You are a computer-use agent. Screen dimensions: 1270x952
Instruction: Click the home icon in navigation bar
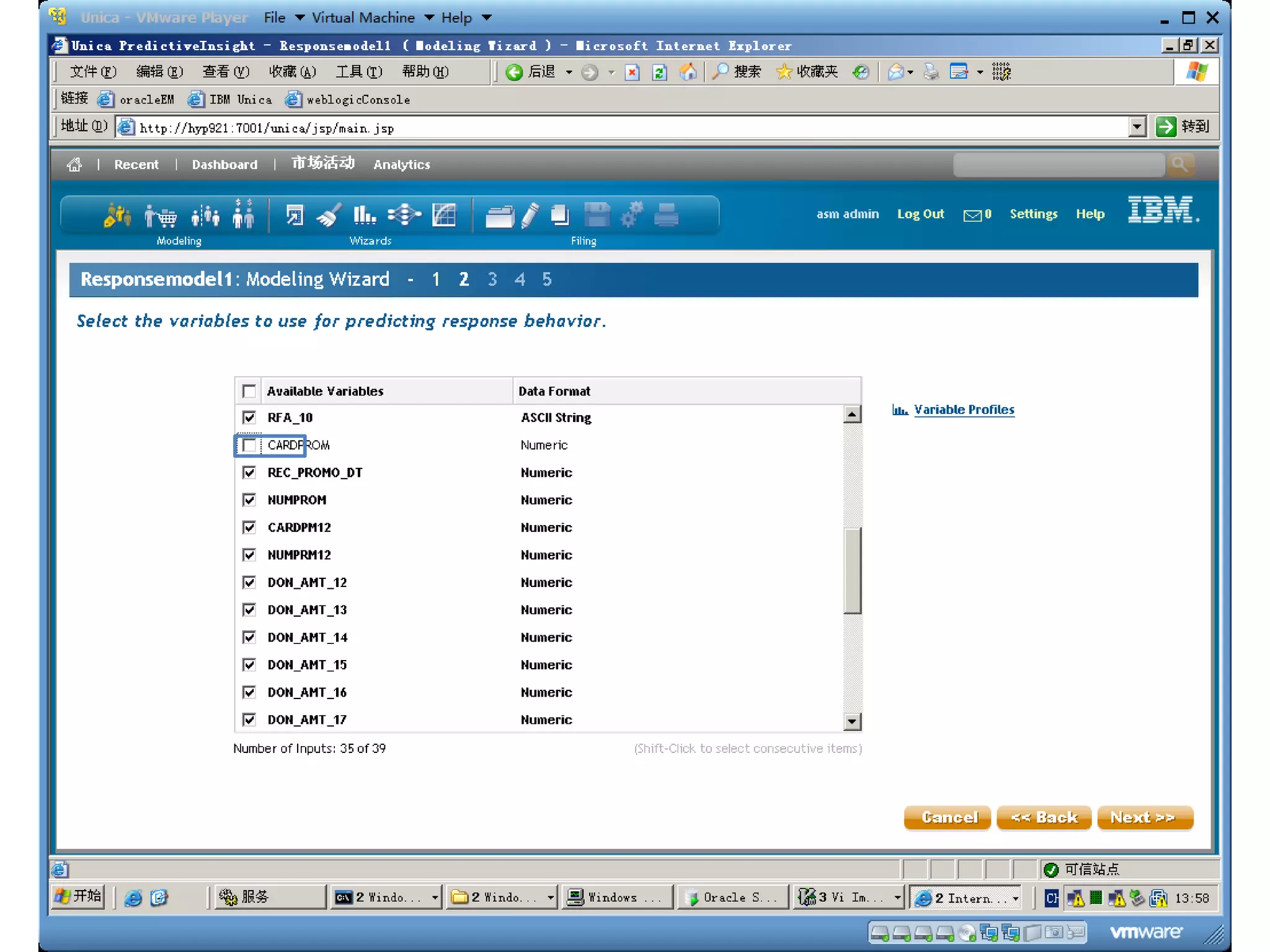[74, 164]
